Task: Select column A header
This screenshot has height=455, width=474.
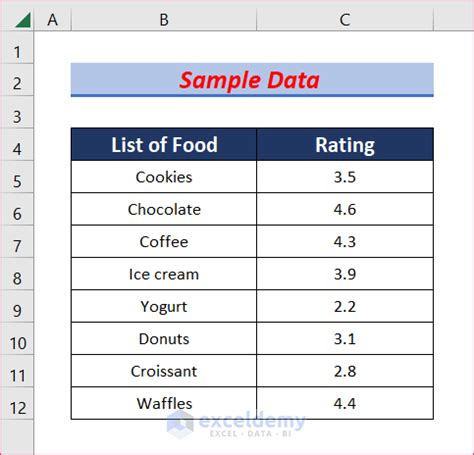Action: coord(53,19)
